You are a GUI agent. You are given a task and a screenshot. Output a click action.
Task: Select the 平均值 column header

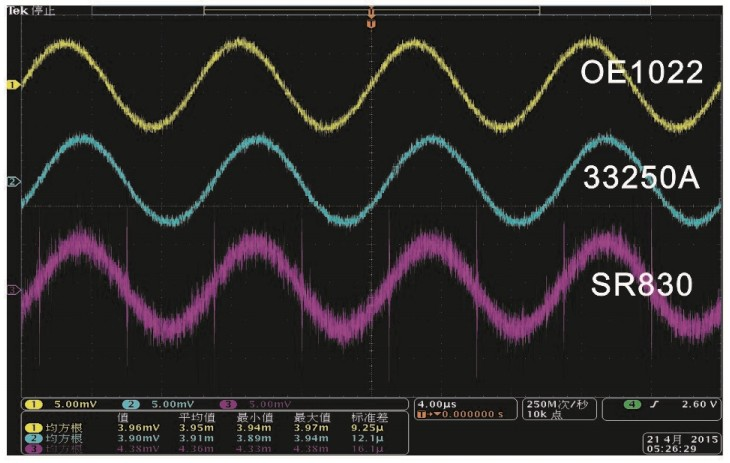[194, 416]
